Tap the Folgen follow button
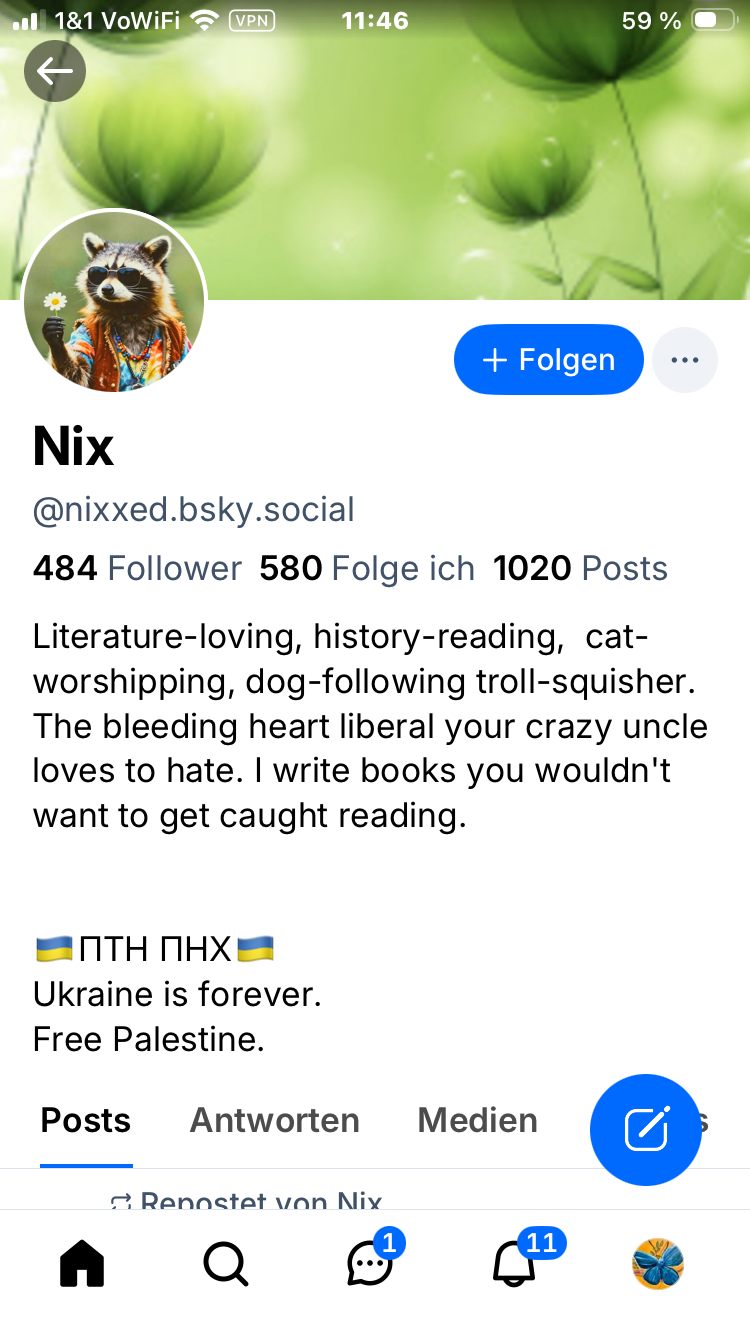Viewport: 750px width, 1334px height. (x=548, y=360)
